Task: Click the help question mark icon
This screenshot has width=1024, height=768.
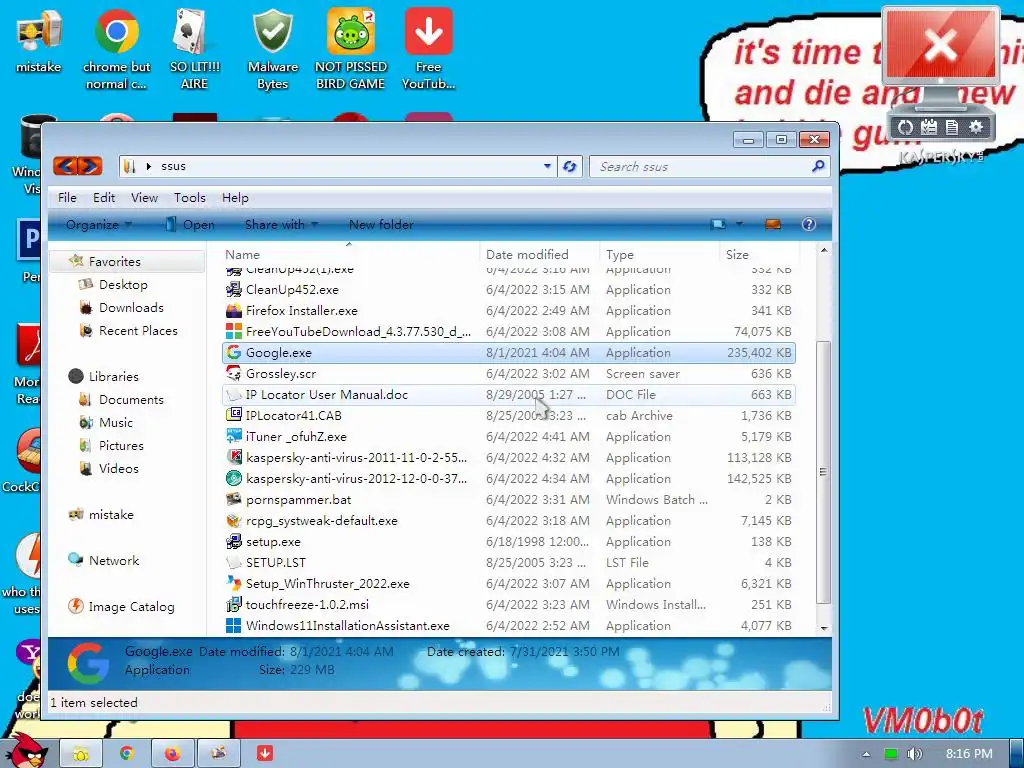Action: (x=808, y=225)
